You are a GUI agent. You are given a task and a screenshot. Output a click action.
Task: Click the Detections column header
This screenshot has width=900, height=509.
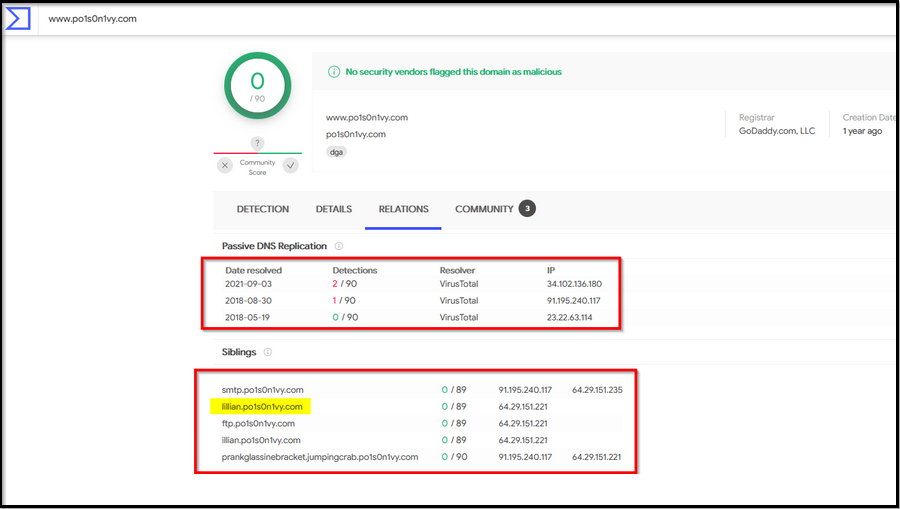point(355,270)
